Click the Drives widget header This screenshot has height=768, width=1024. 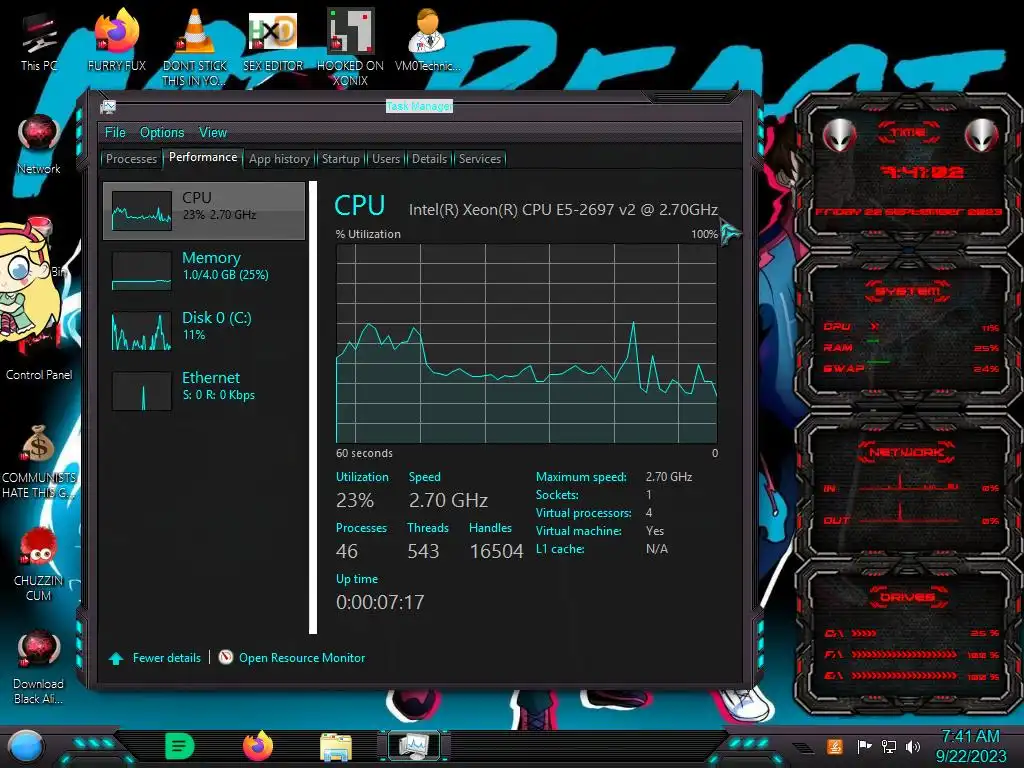pos(906,596)
